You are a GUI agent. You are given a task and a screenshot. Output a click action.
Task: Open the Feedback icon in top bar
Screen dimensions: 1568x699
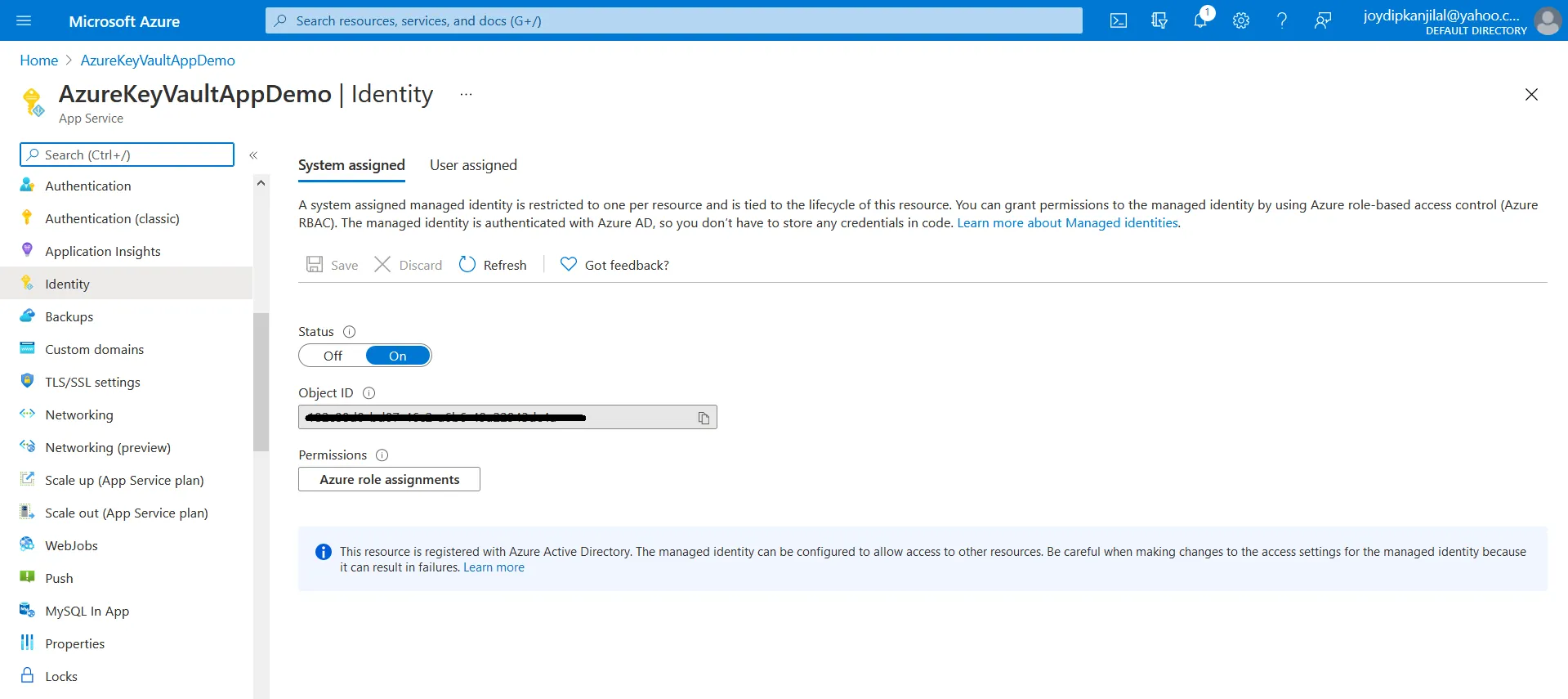(1323, 20)
